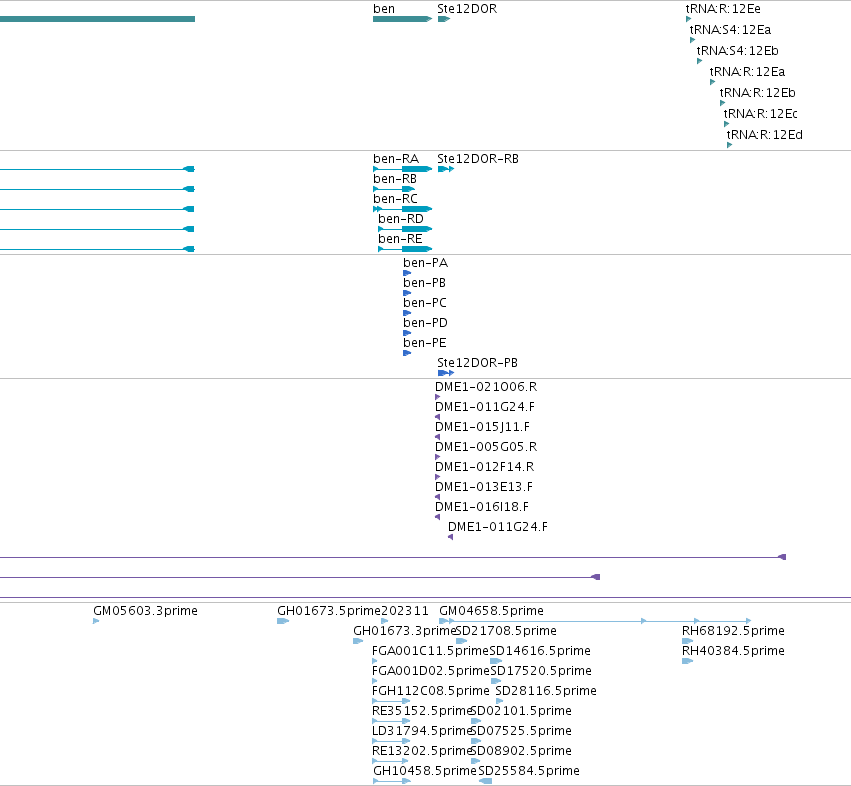This screenshot has width=851, height=786.
Task: Select tRNA:R:12Ee gene label
Action: pyautogui.click(x=723, y=9)
